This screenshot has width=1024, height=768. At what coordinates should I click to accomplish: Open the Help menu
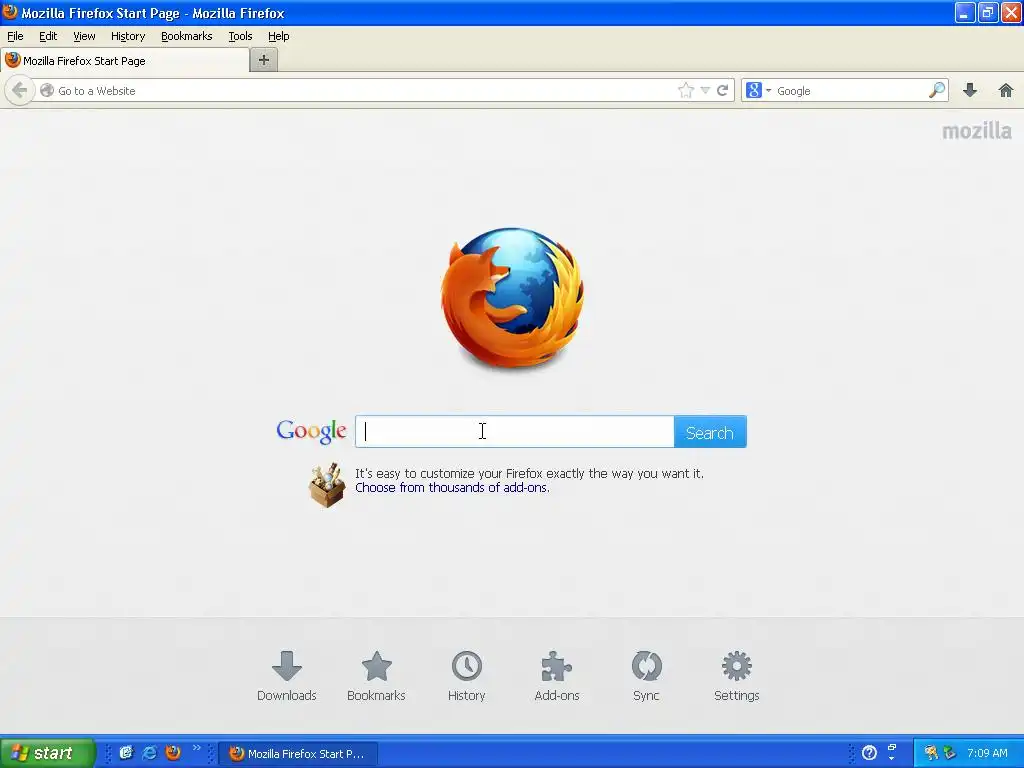[278, 36]
